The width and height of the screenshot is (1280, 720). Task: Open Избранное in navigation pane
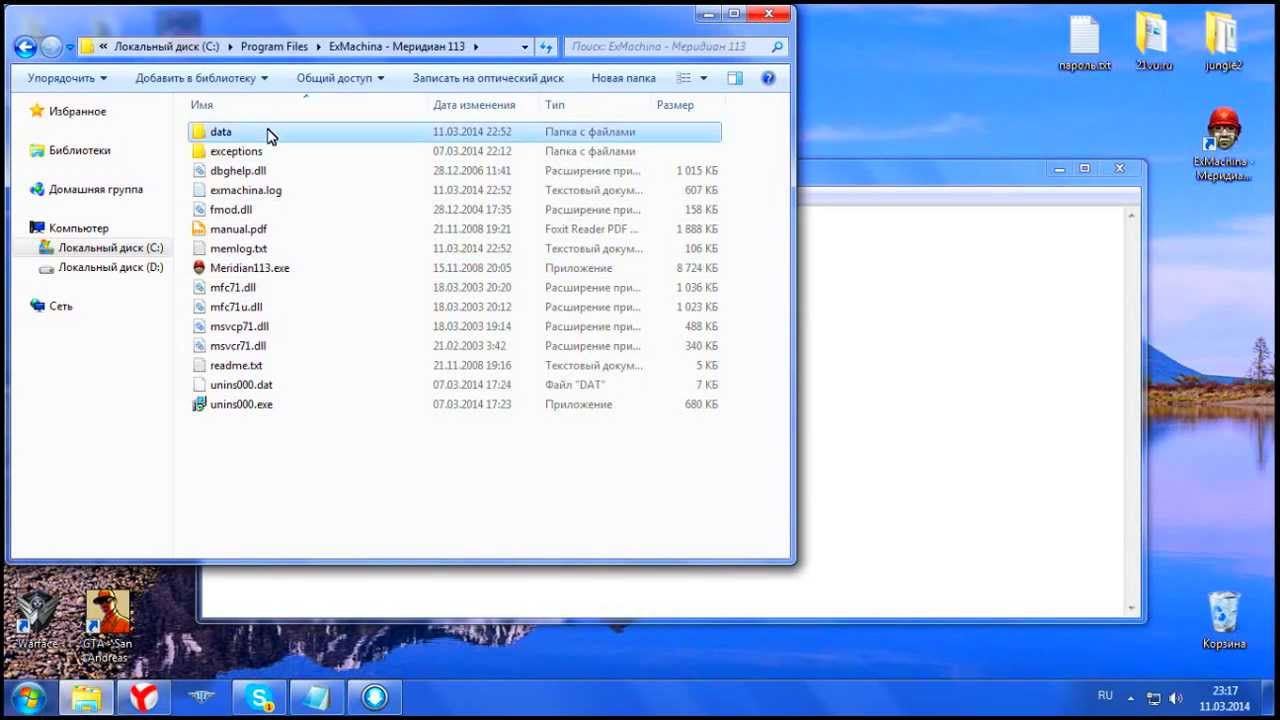[x=77, y=111]
